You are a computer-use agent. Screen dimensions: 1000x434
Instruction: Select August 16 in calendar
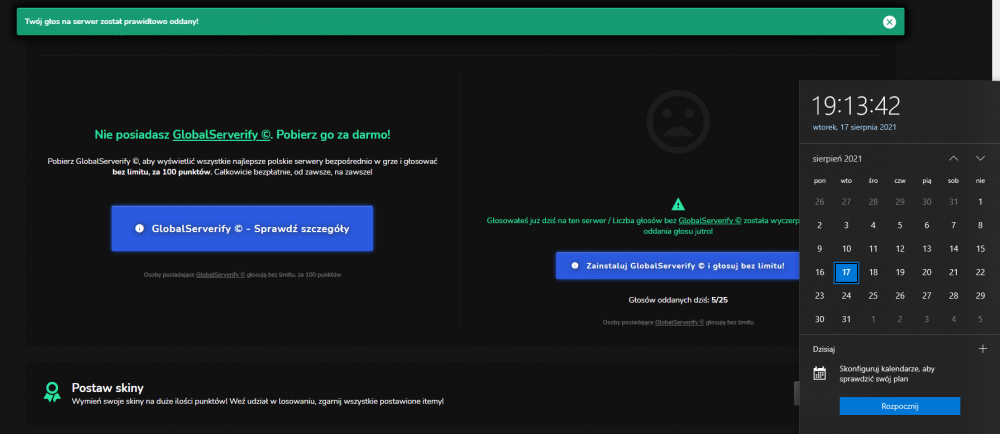[x=820, y=272]
